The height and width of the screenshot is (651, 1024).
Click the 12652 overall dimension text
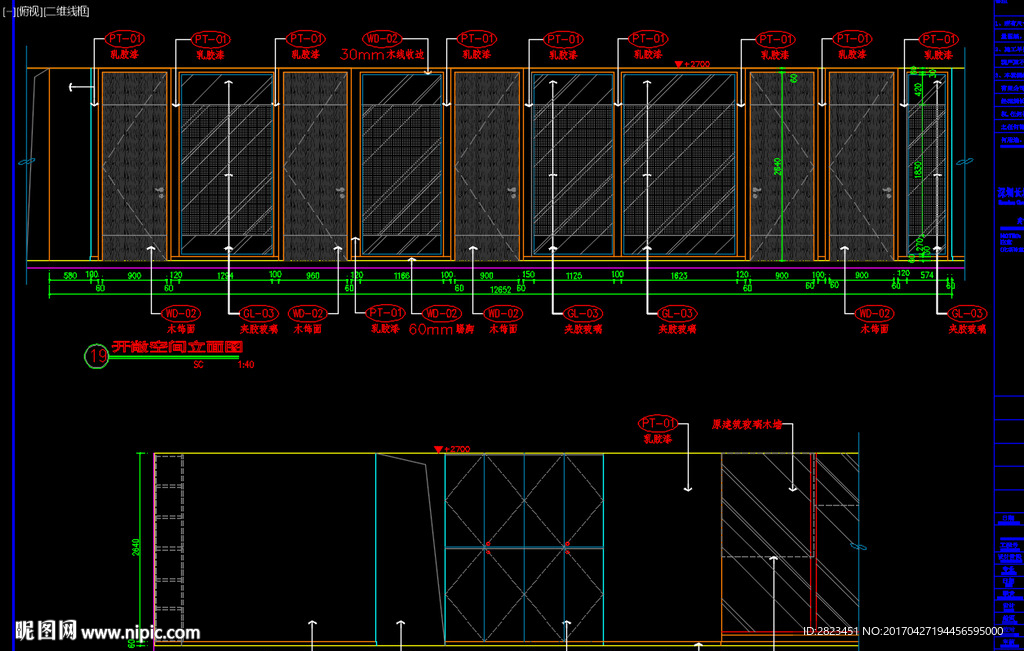point(500,289)
